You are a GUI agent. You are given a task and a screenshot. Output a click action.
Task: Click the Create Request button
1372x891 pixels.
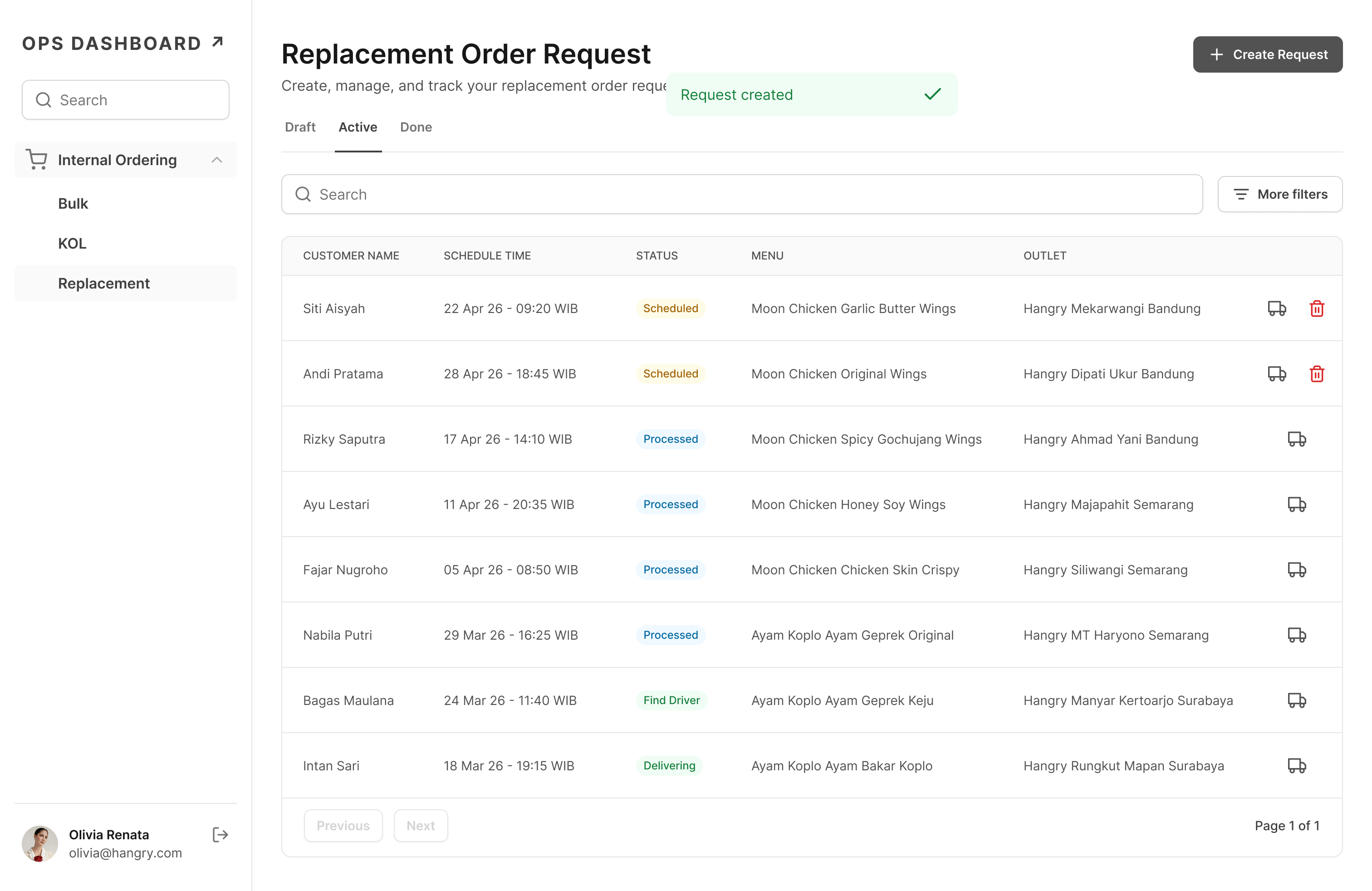[1268, 54]
